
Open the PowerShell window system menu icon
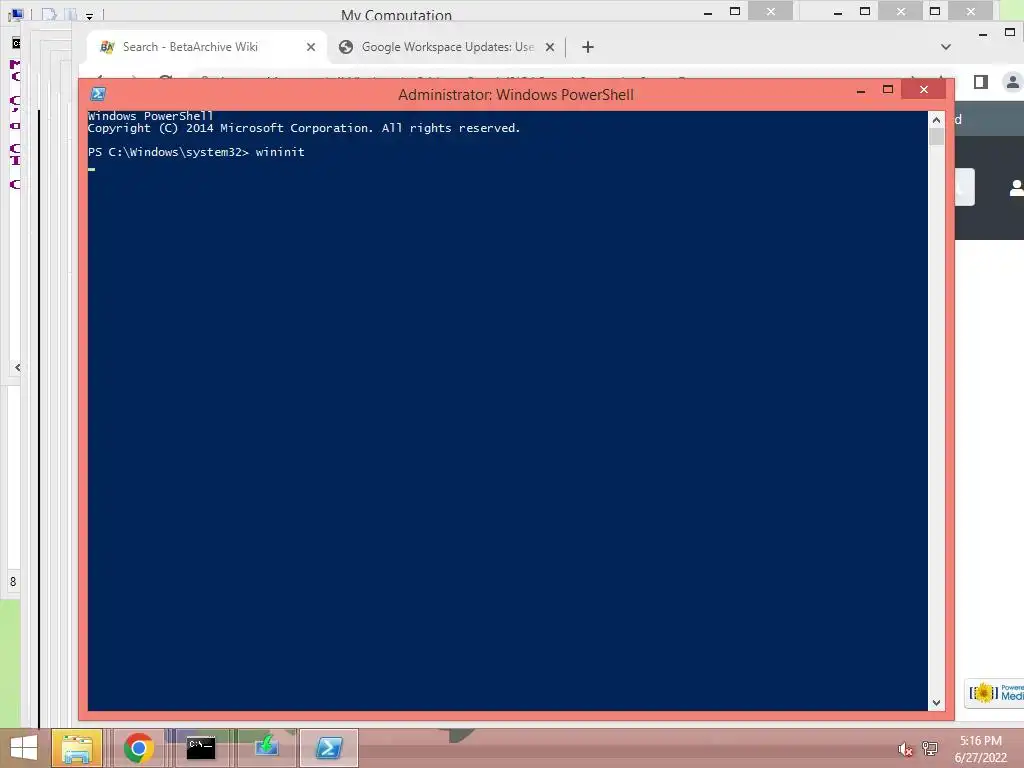tap(98, 94)
